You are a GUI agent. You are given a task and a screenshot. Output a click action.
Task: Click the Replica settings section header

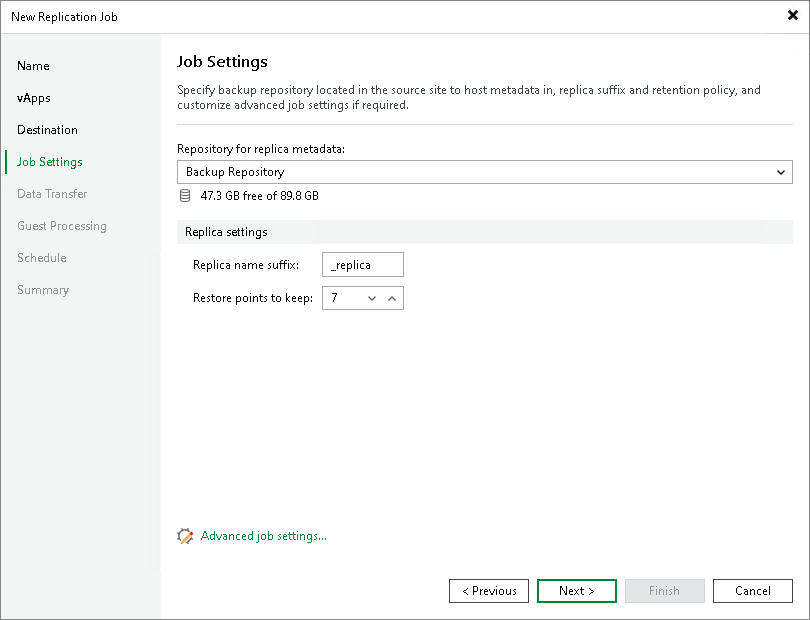coord(485,232)
